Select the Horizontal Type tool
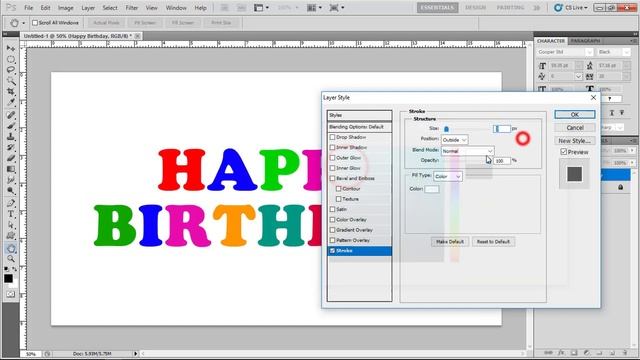This screenshot has width=640, height=360. click(x=11, y=214)
